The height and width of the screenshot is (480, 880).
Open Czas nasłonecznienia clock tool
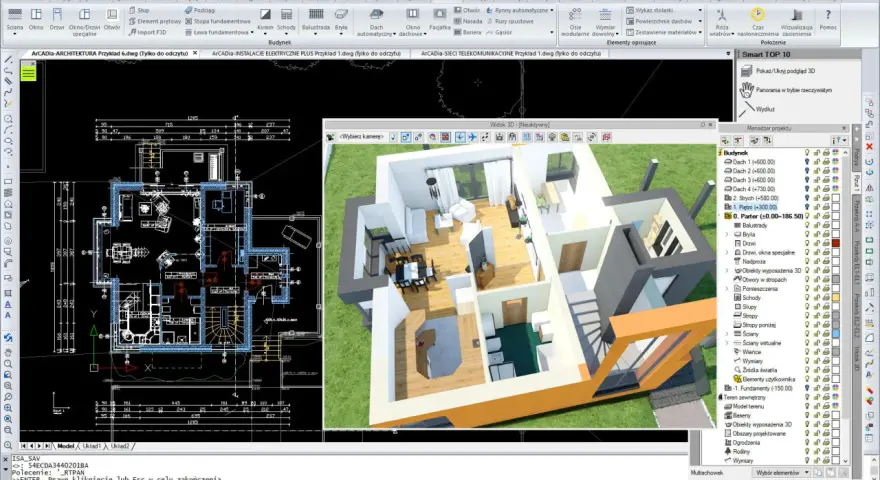pyautogui.click(x=758, y=21)
